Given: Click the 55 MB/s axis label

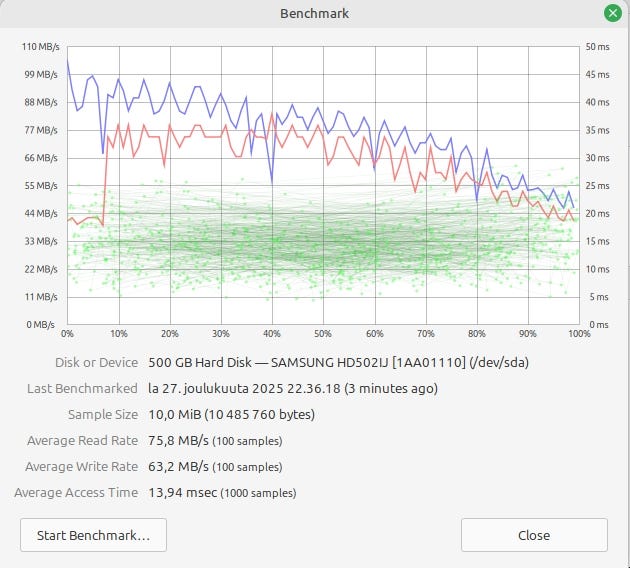Looking at the screenshot, I should point(41,186).
